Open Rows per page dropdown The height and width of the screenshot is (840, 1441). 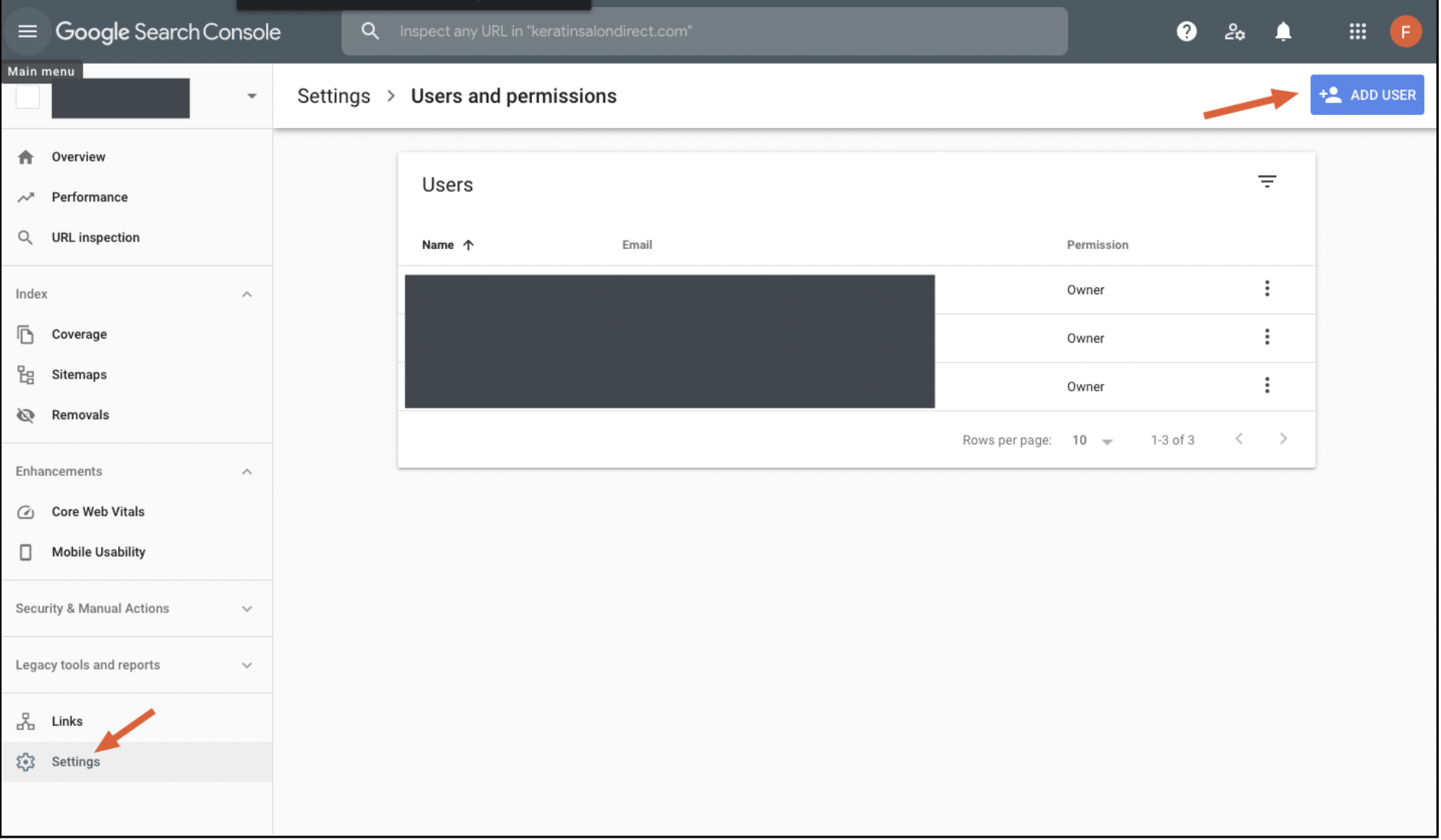1092,441
